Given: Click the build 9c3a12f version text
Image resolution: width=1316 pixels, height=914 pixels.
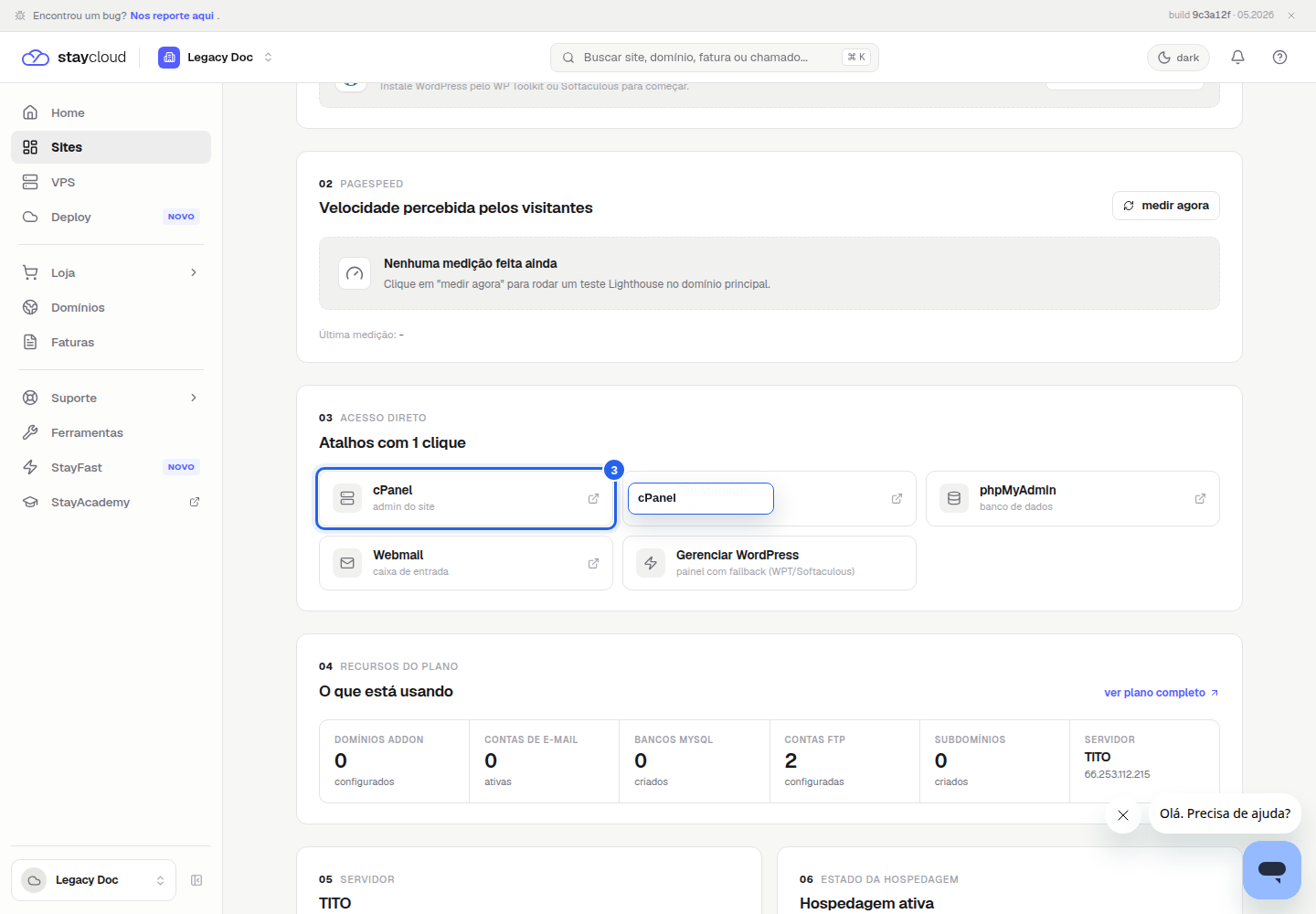Looking at the screenshot, I should click(1200, 16).
